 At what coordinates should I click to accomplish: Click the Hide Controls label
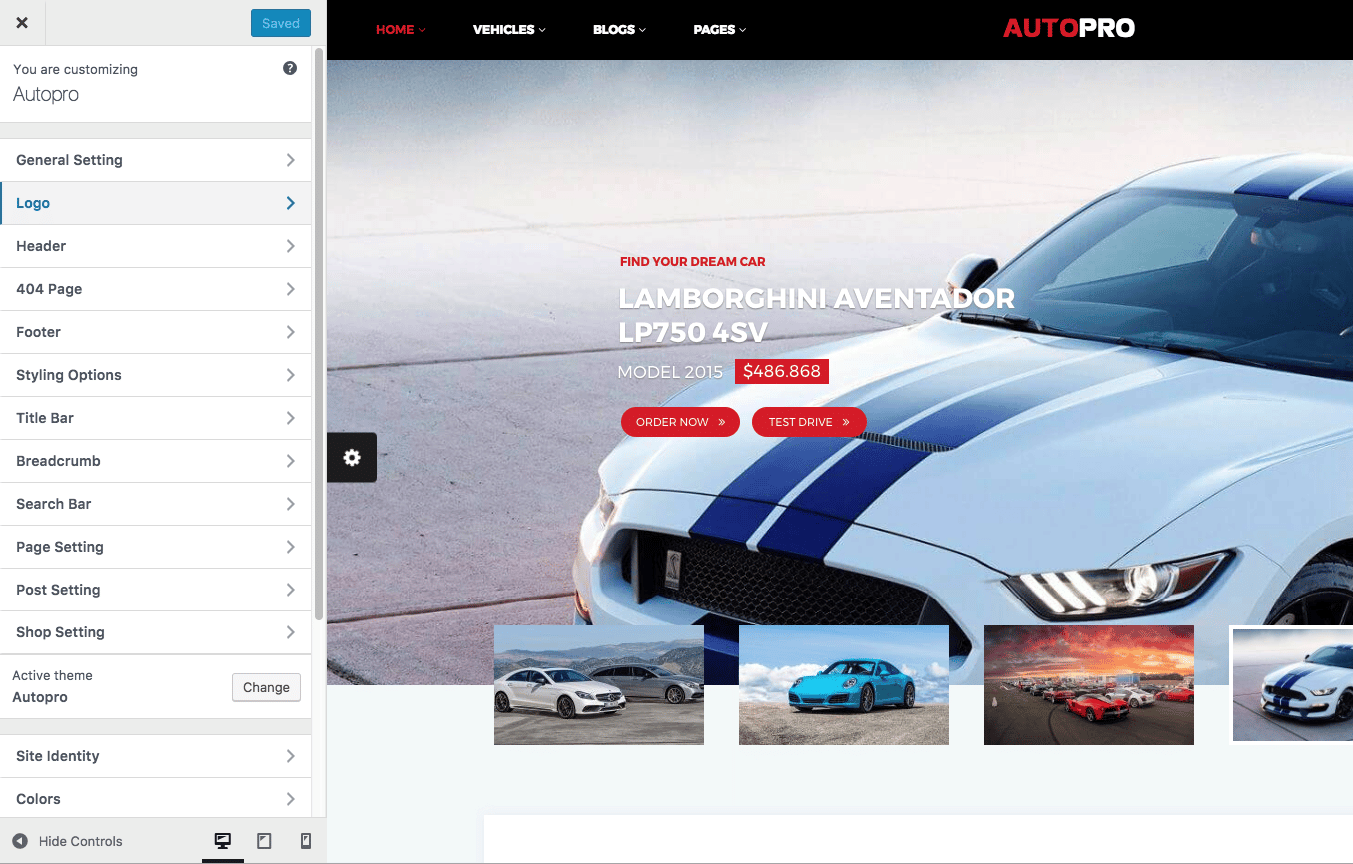point(81,841)
